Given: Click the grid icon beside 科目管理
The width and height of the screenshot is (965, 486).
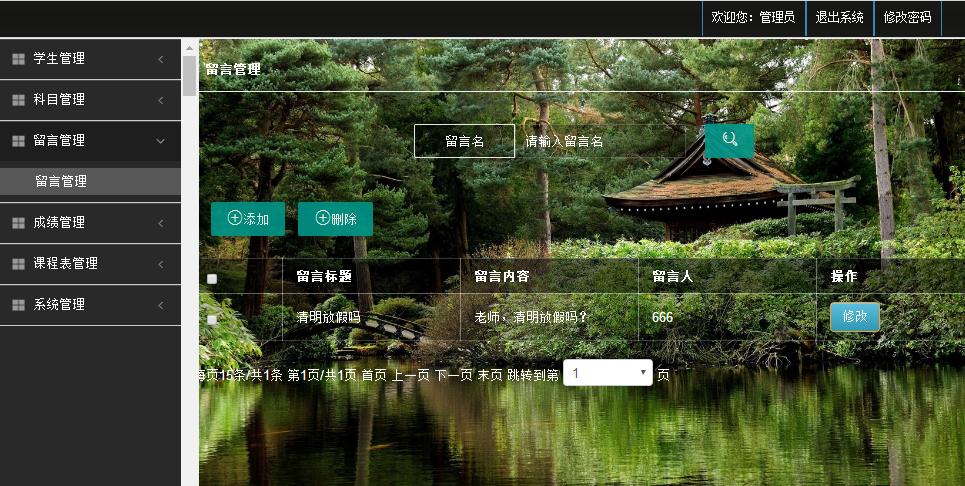Looking at the screenshot, I should (18, 100).
